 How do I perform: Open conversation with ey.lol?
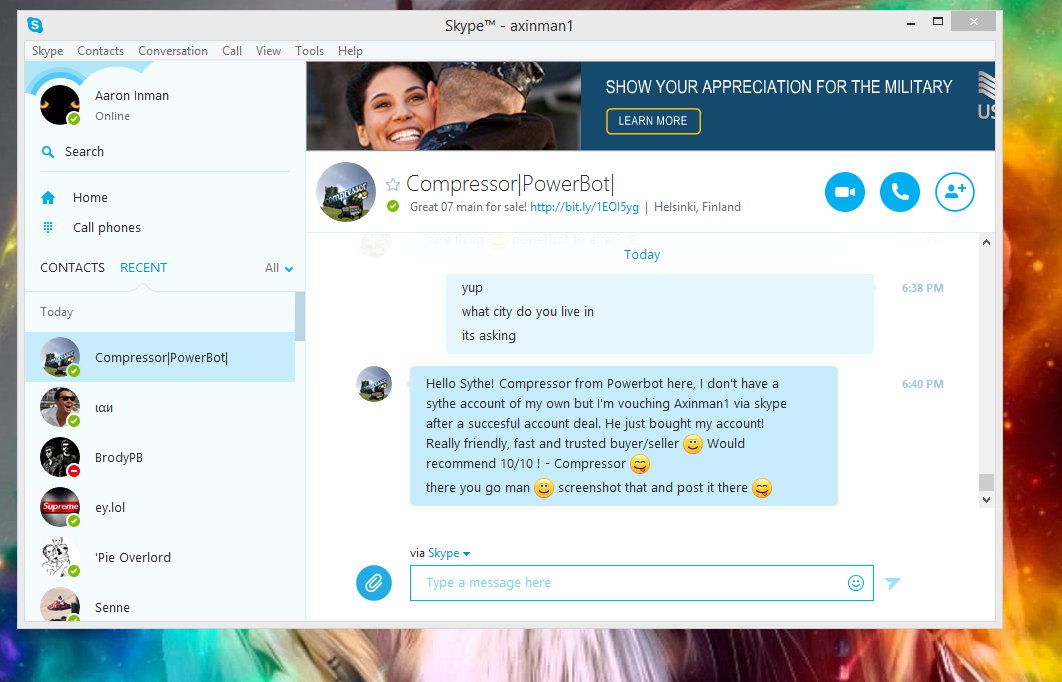click(160, 507)
